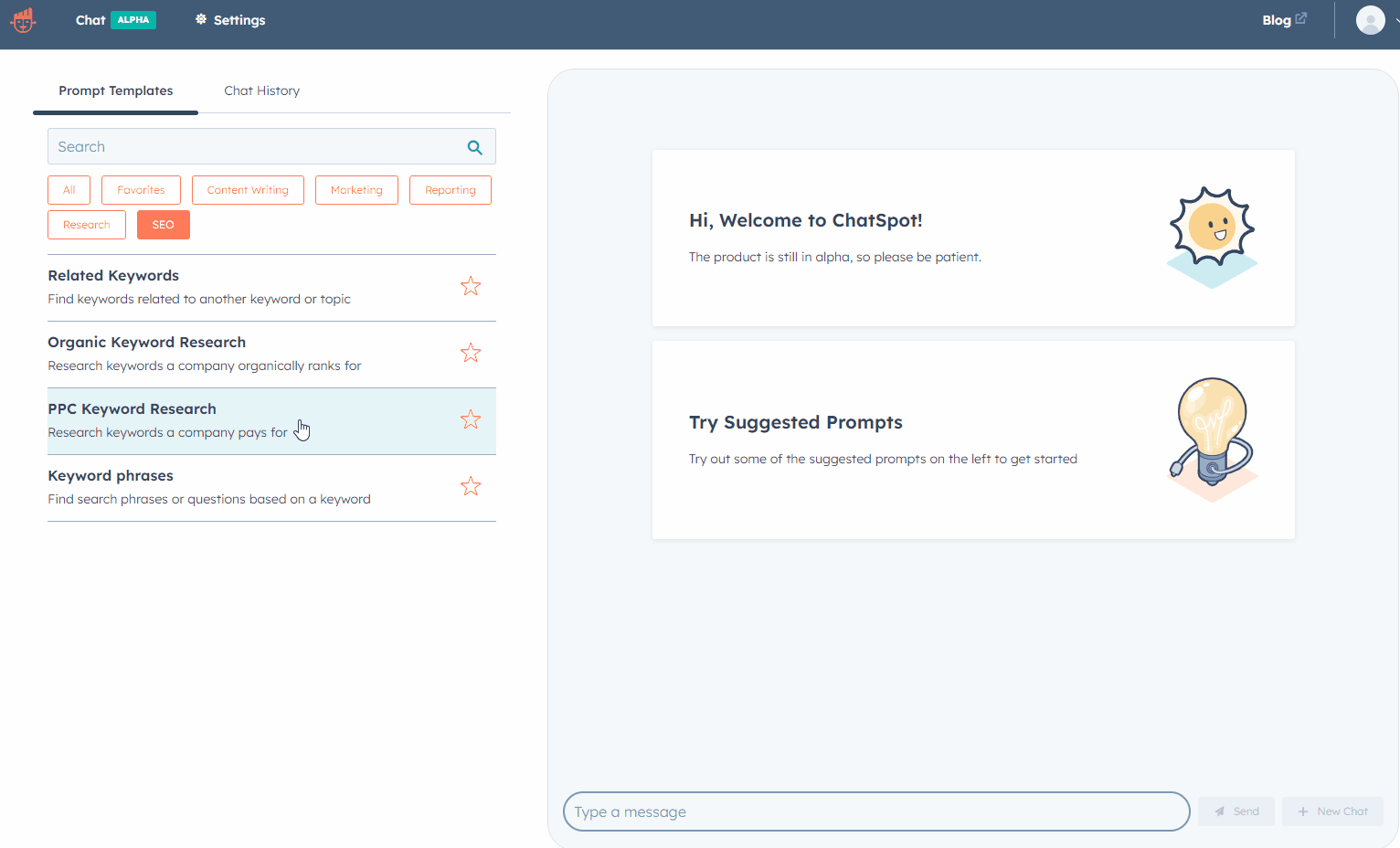The width and height of the screenshot is (1400, 848).
Task: Filter templates by Content Writing
Action: (x=248, y=190)
